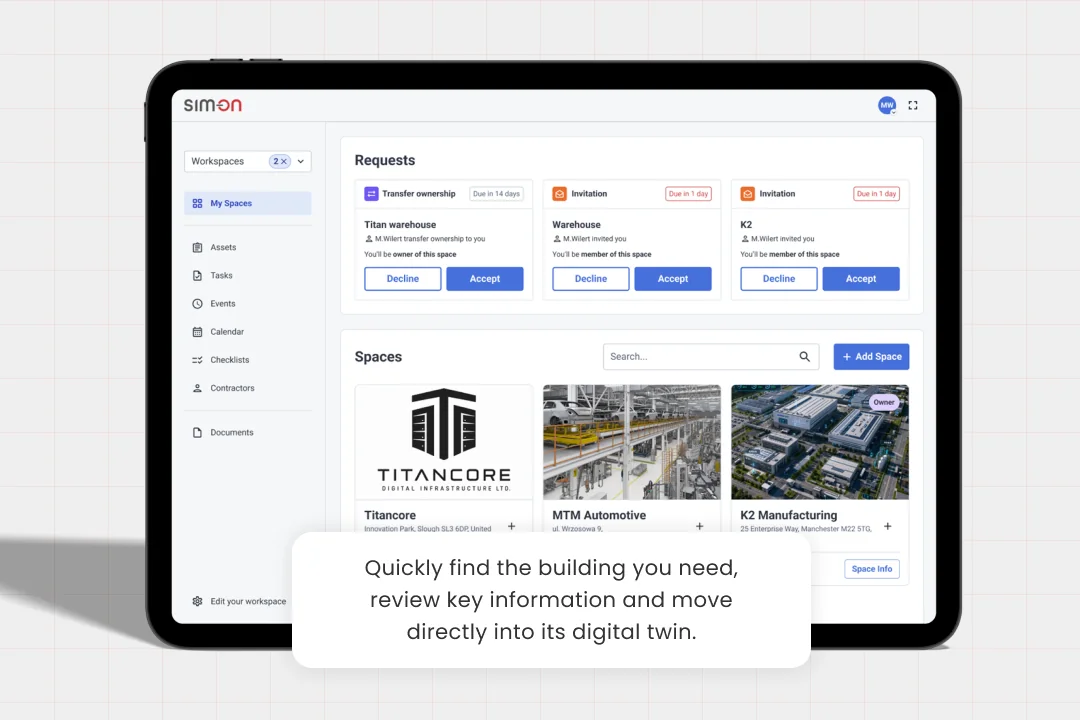Open the MW user avatar menu

886,105
